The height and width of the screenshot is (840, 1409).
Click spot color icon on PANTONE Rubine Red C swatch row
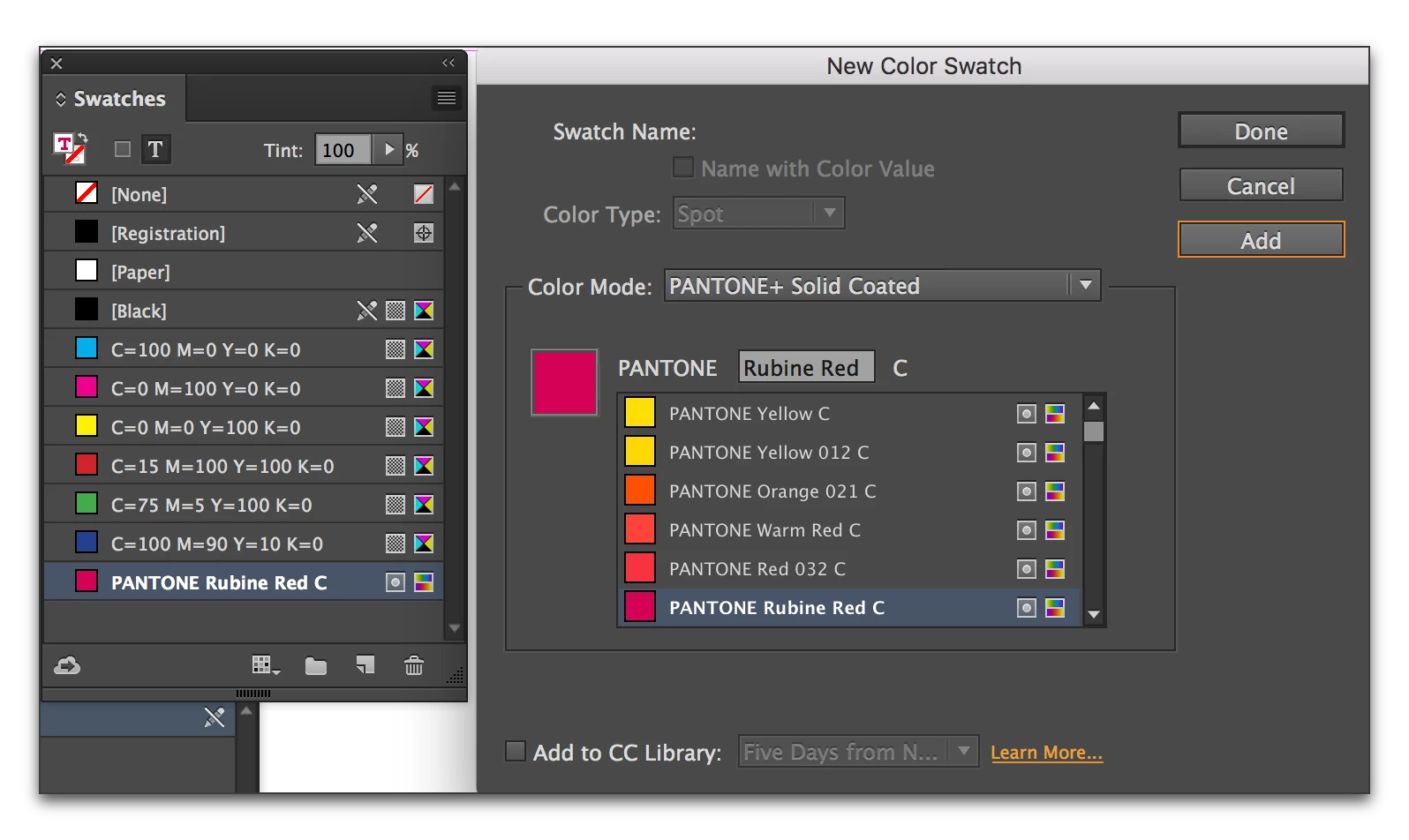[396, 582]
